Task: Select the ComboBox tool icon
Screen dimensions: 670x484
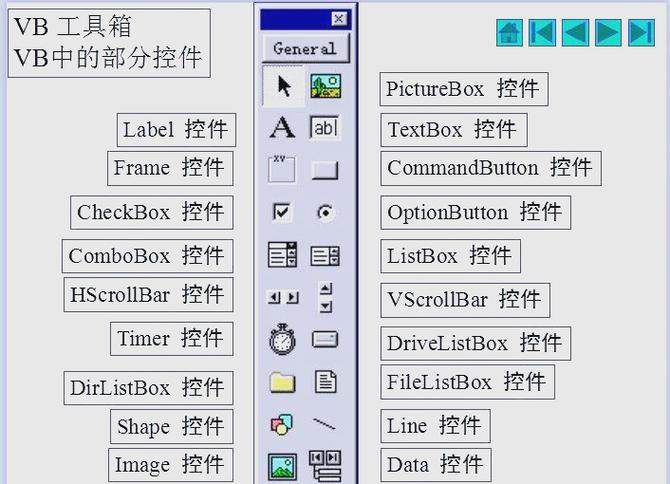Action: 282,255
